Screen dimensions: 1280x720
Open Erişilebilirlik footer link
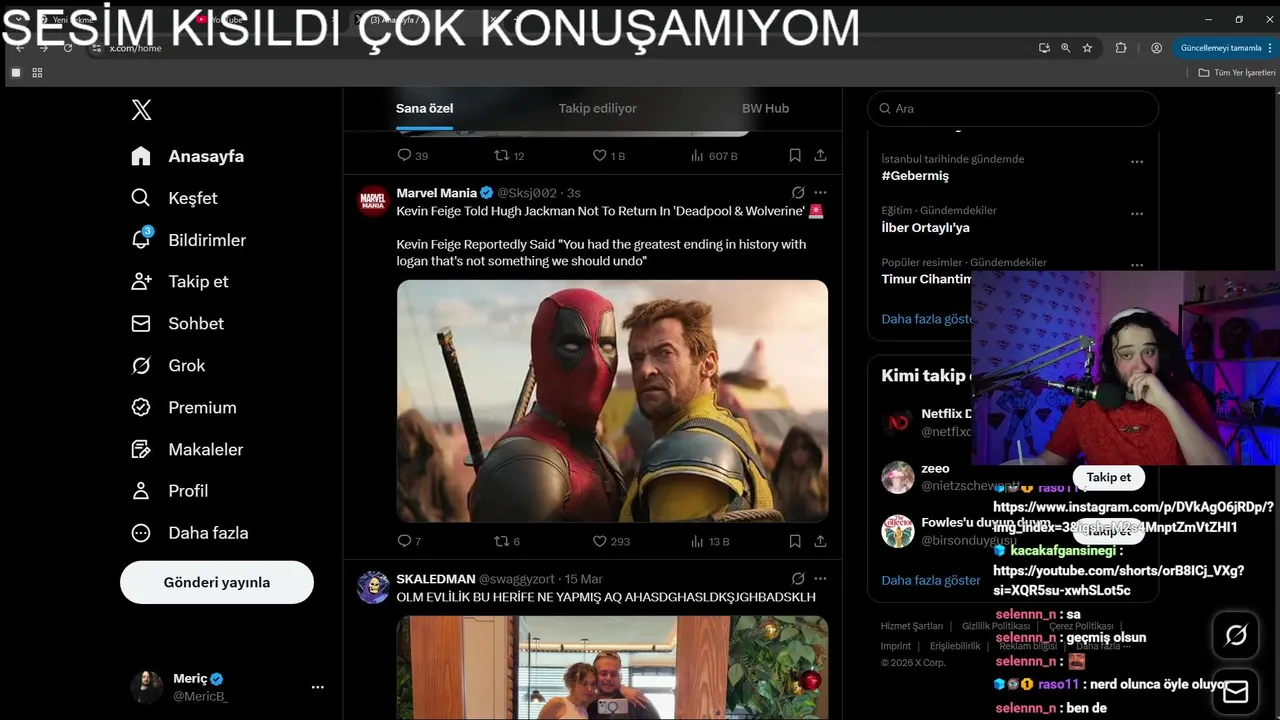point(955,646)
